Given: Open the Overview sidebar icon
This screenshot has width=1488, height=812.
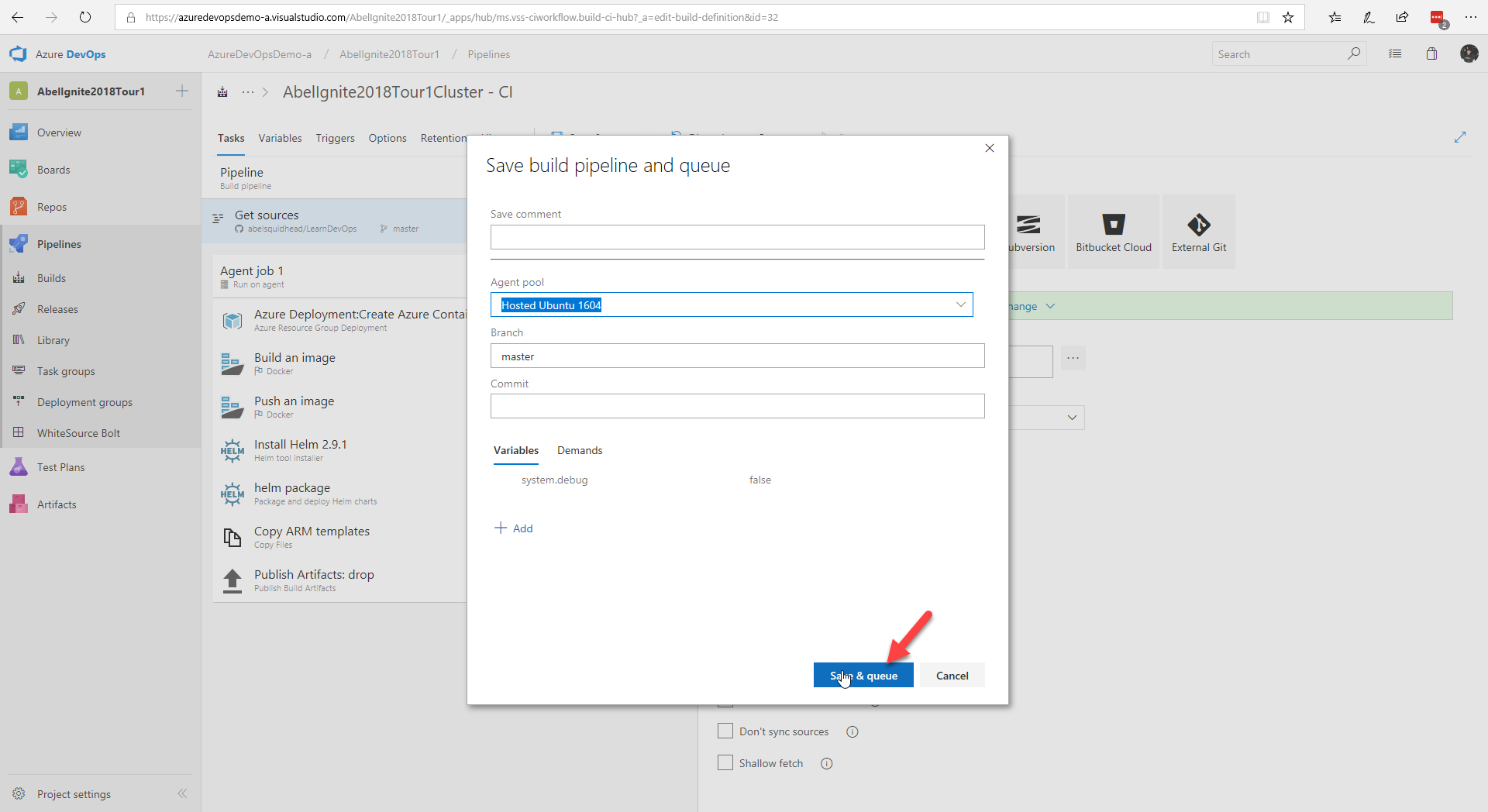Looking at the screenshot, I should (19, 132).
